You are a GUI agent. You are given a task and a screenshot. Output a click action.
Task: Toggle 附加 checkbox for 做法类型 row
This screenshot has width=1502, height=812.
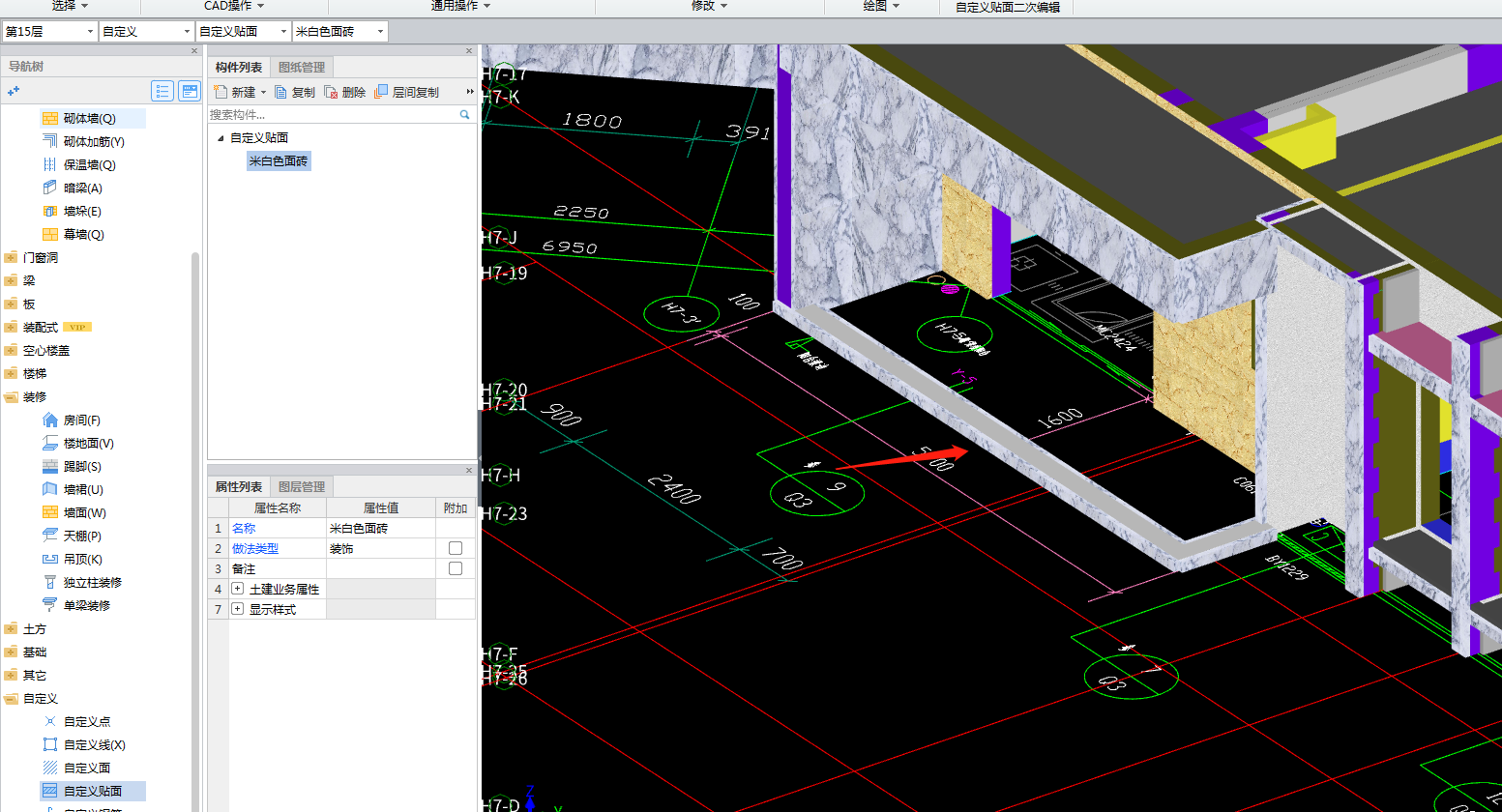pyautogui.click(x=456, y=548)
